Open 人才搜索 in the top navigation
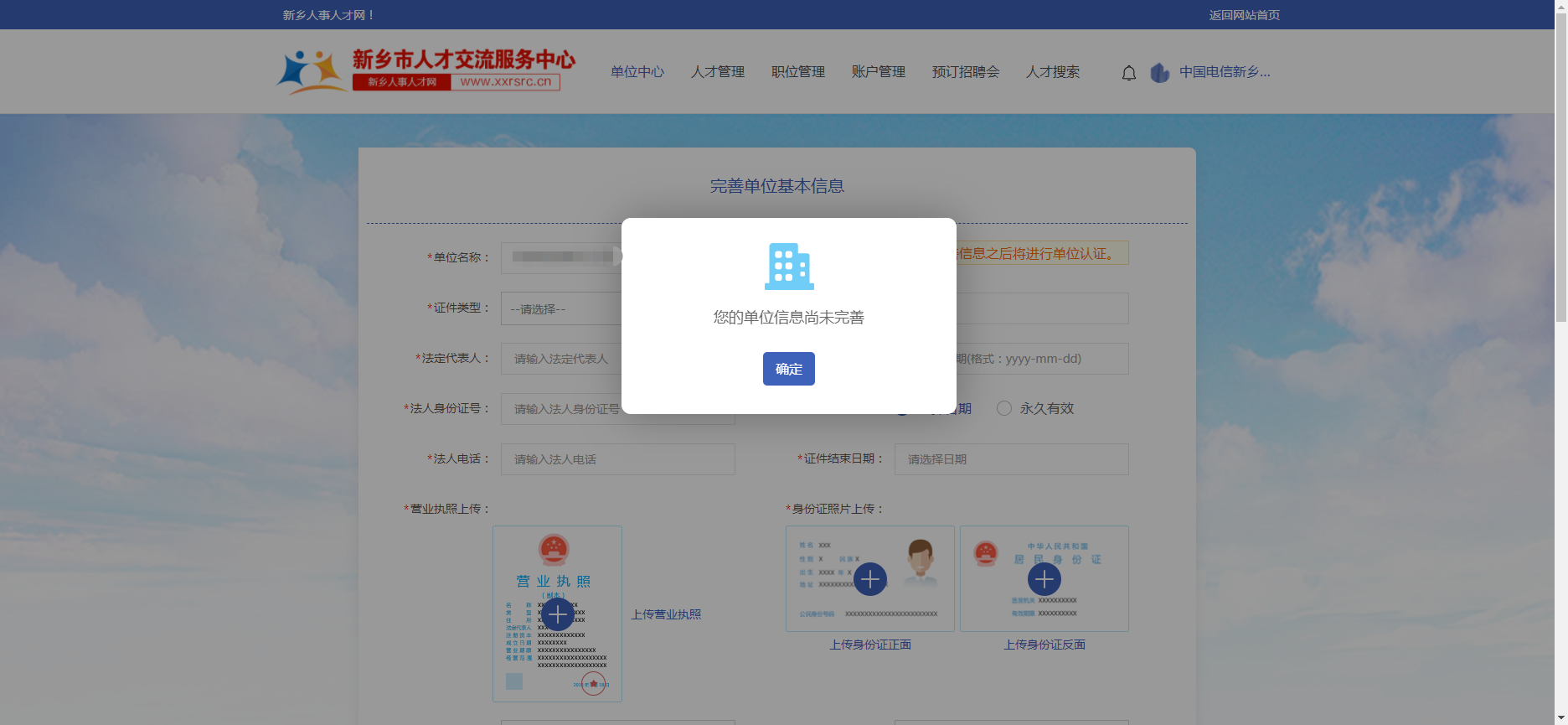 coord(1053,72)
